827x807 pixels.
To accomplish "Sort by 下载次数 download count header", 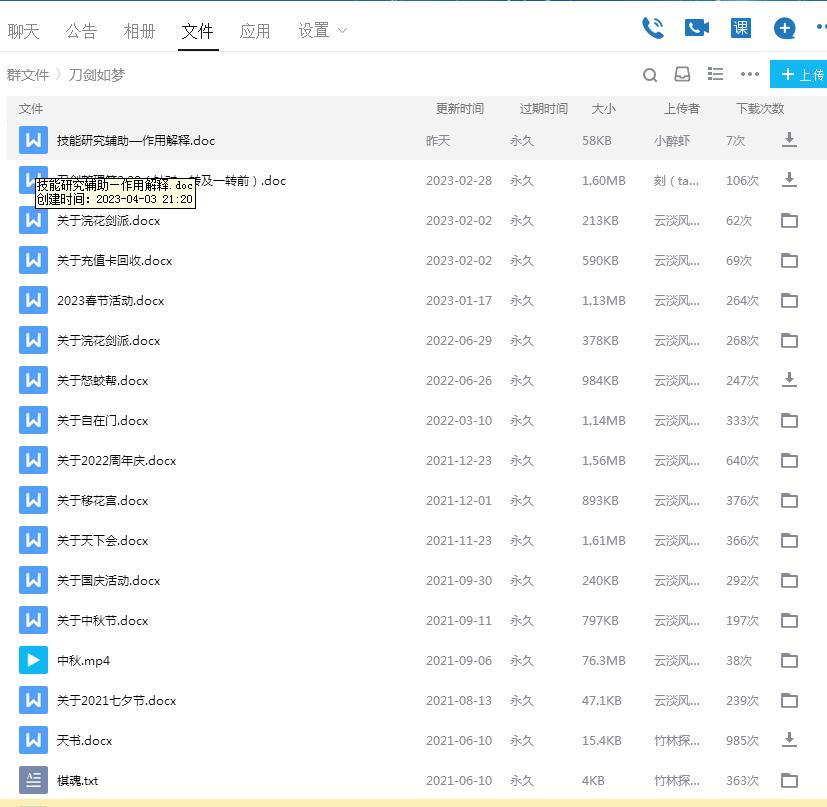I will (x=760, y=109).
